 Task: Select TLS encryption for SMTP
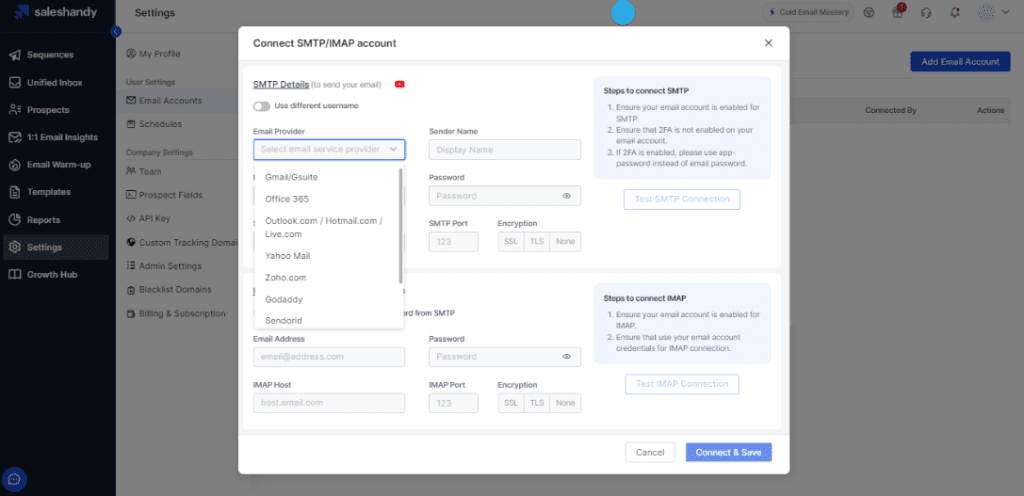(537, 241)
